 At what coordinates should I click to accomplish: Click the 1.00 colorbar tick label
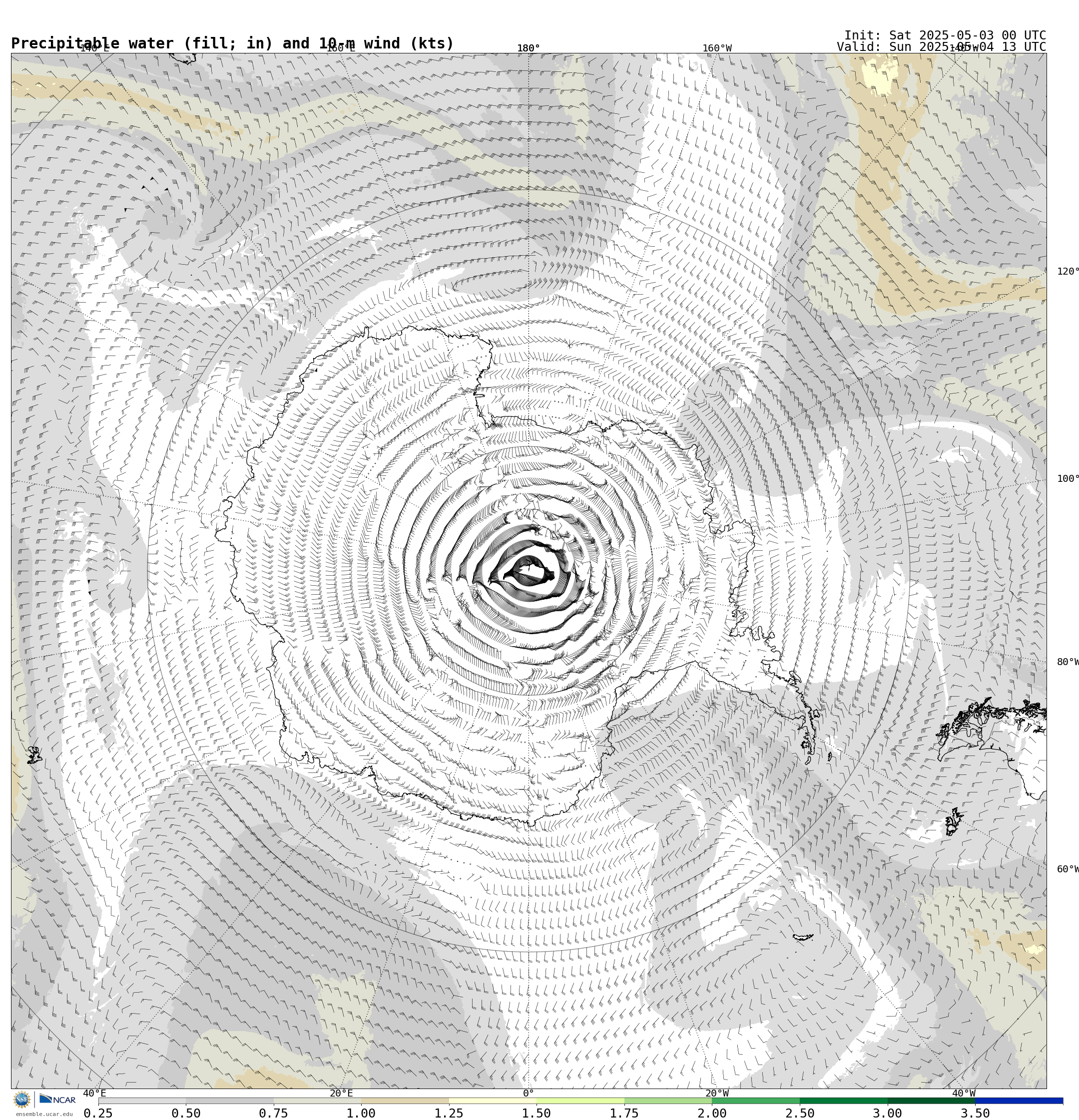(361, 1113)
